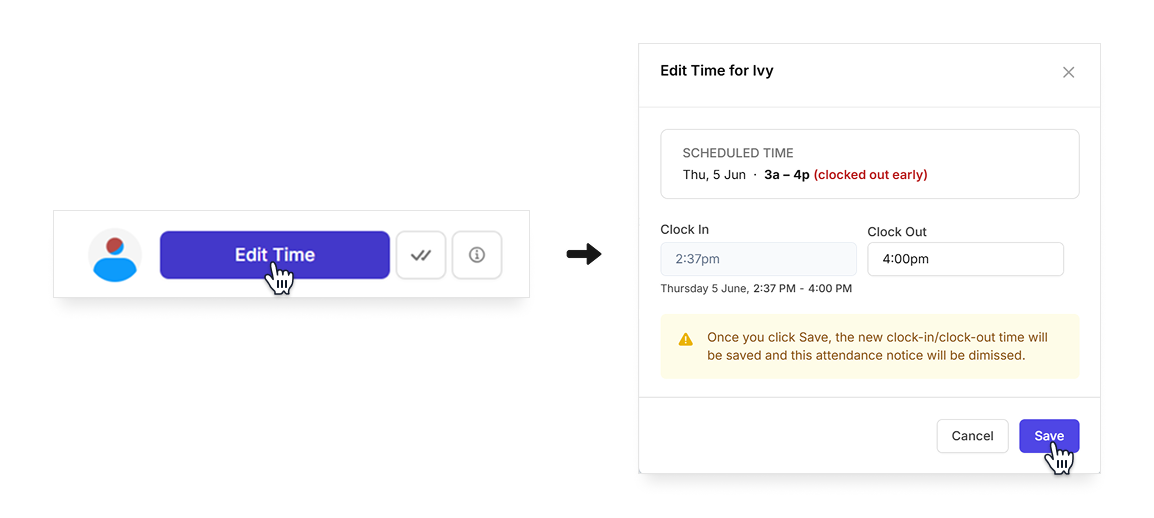Click the bold '3a – 4p' shift time
1154x518 pixels.
787,175
